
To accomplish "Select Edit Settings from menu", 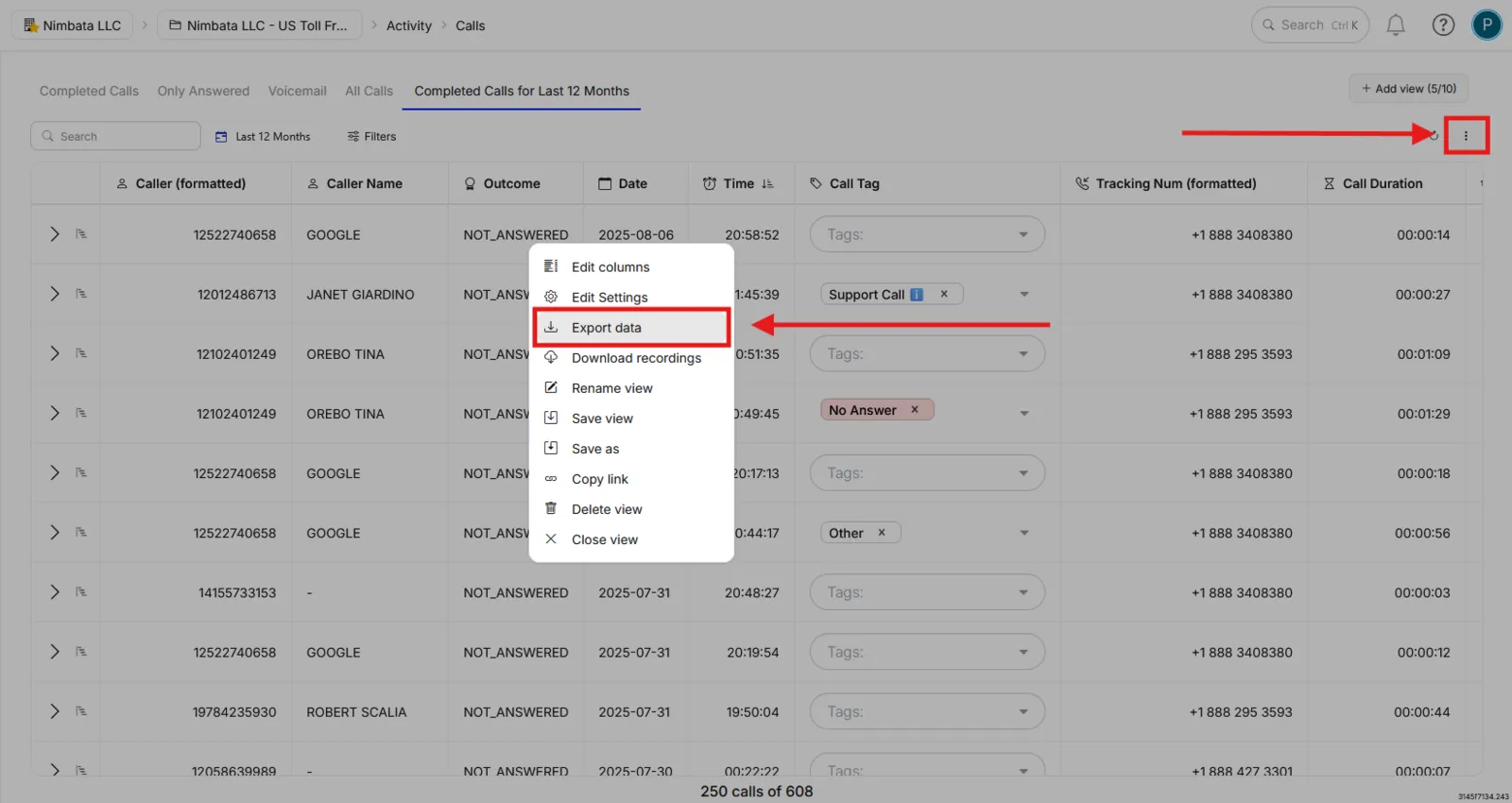I will click(x=631, y=298).
